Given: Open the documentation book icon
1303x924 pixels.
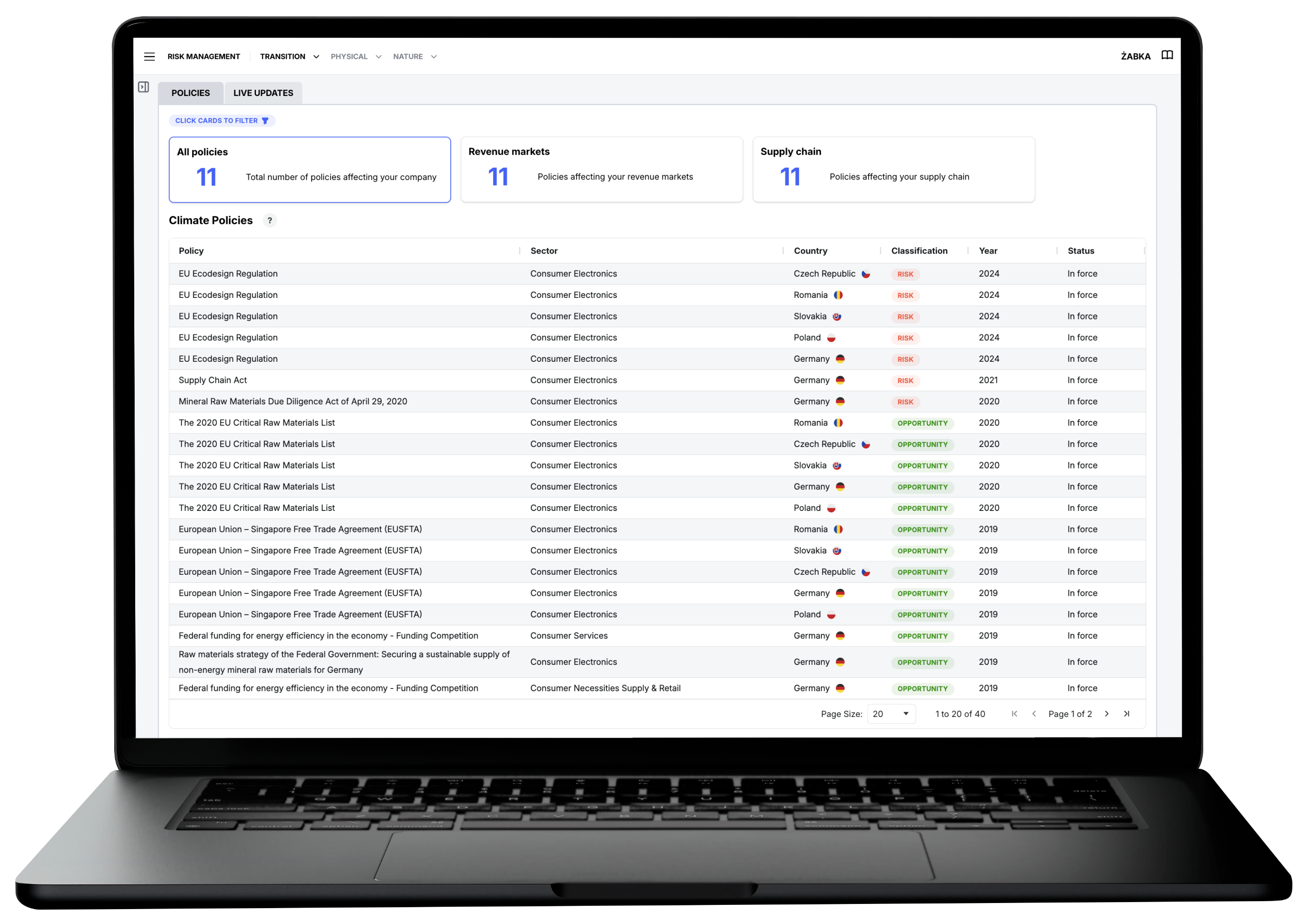Looking at the screenshot, I should 1166,55.
